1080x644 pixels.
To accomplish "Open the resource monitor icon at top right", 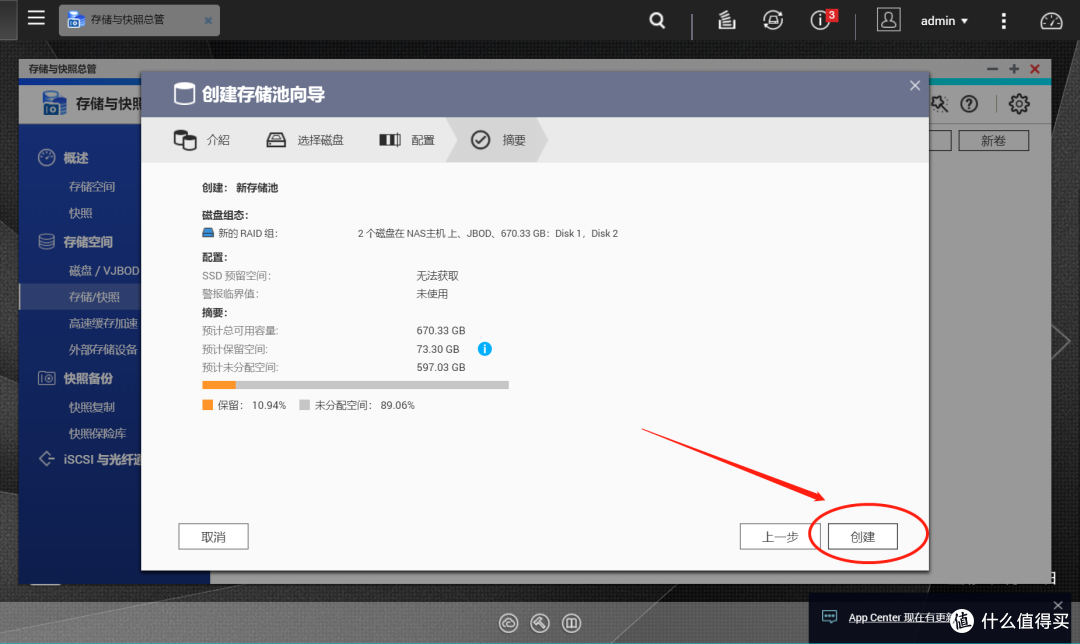I will tap(1051, 20).
